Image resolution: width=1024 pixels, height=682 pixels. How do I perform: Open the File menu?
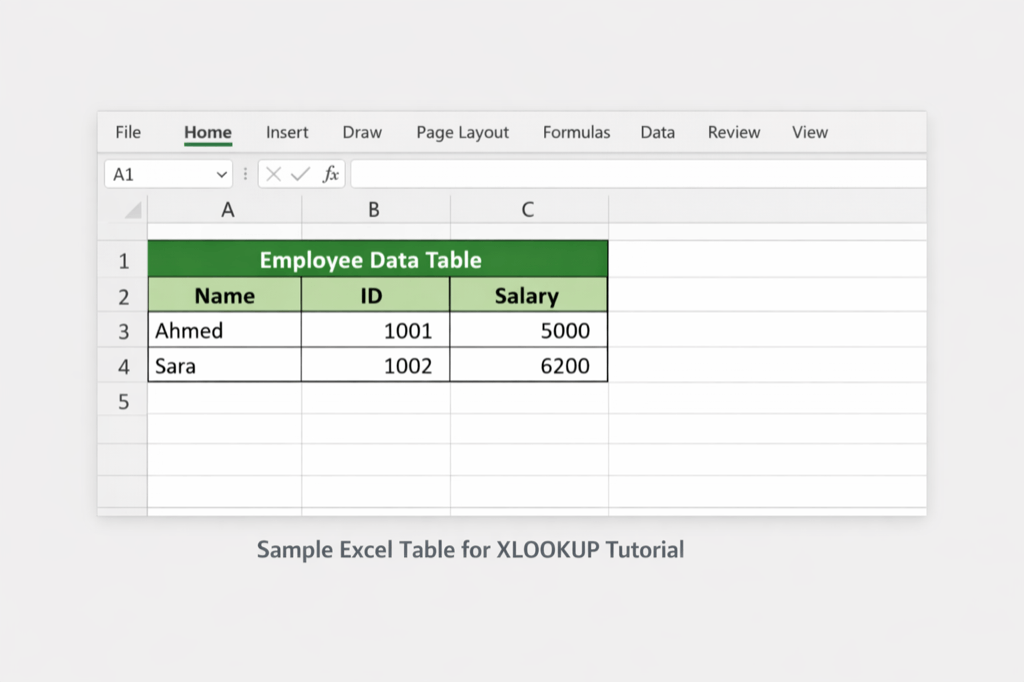pyautogui.click(x=127, y=132)
